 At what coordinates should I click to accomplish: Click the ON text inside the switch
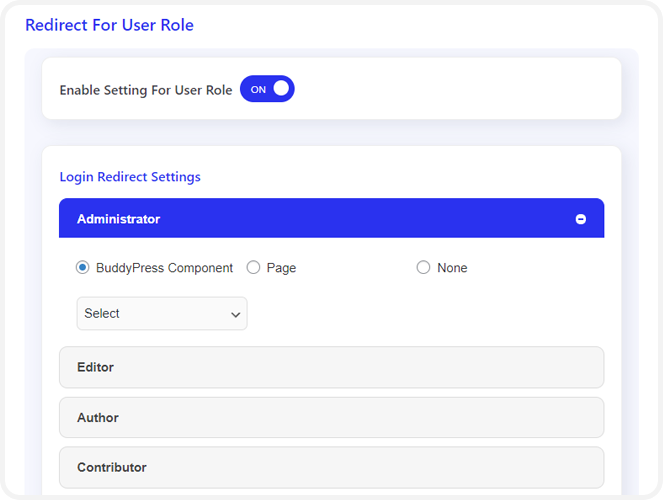[258, 90]
